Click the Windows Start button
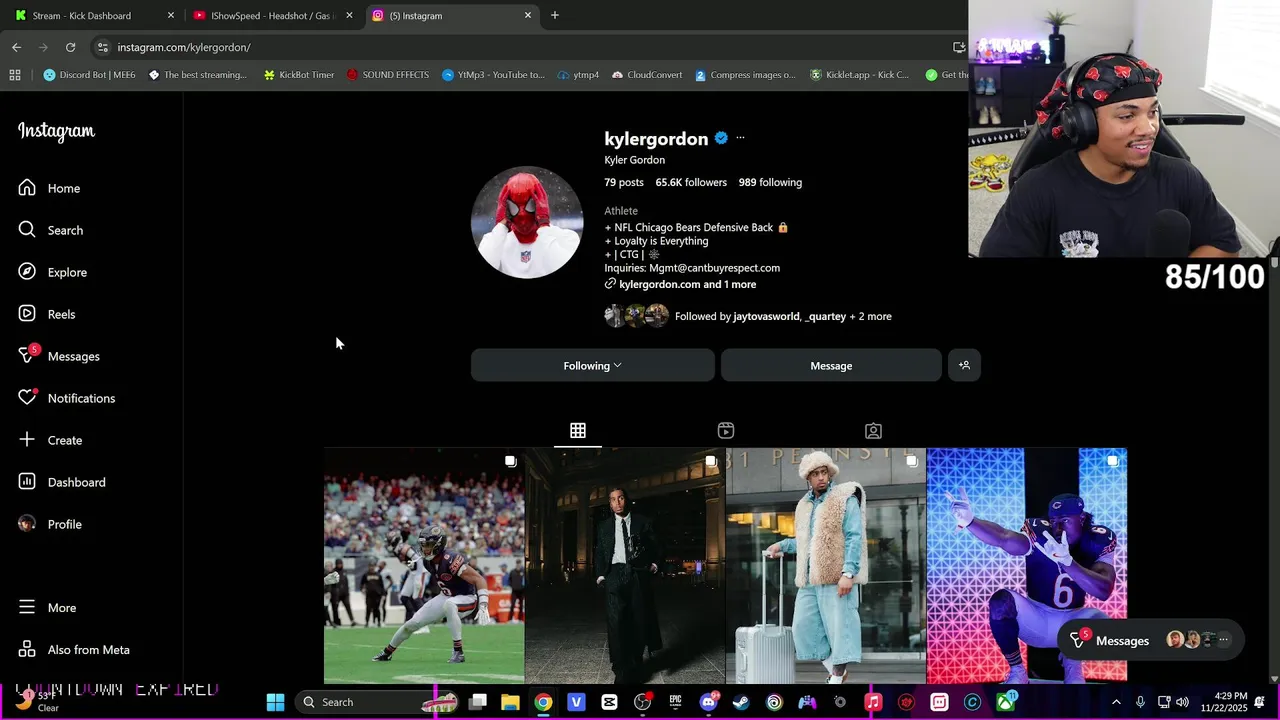The height and width of the screenshot is (720, 1280). tap(275, 702)
